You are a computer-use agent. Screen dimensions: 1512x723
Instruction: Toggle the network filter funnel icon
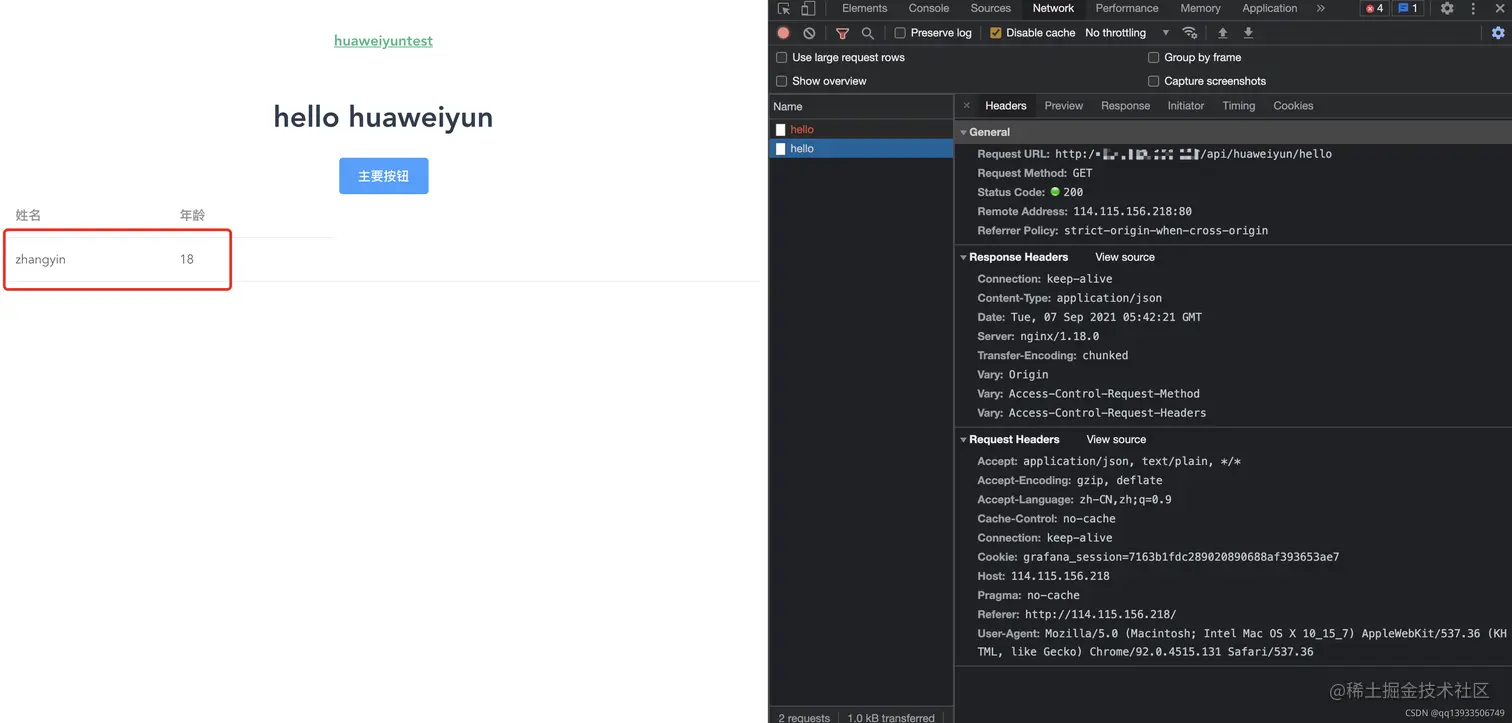coord(842,33)
